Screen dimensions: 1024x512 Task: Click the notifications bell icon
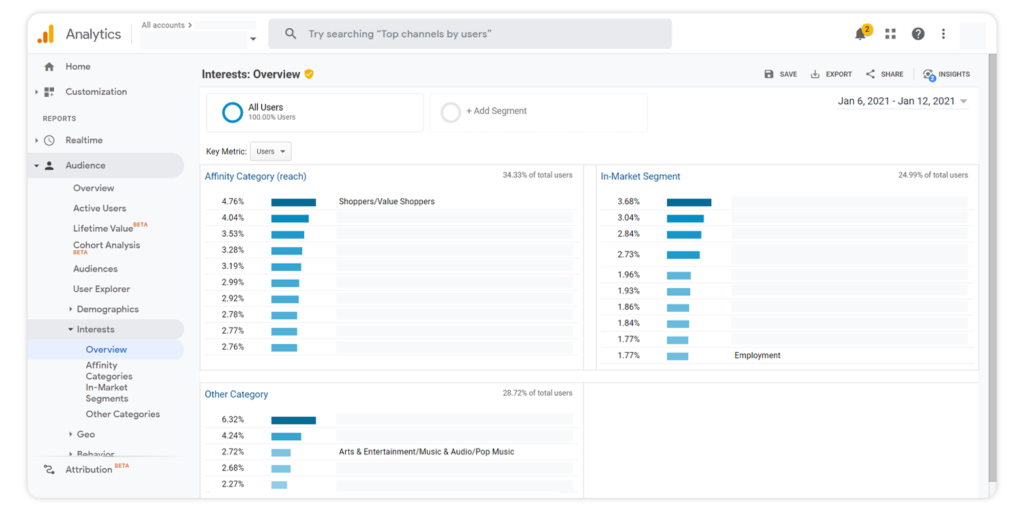860,34
